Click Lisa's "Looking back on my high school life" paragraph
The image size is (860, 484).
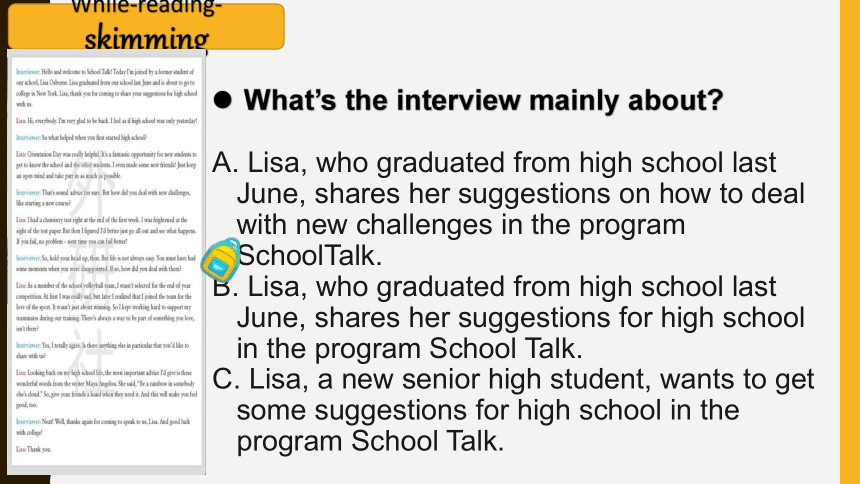(106, 389)
